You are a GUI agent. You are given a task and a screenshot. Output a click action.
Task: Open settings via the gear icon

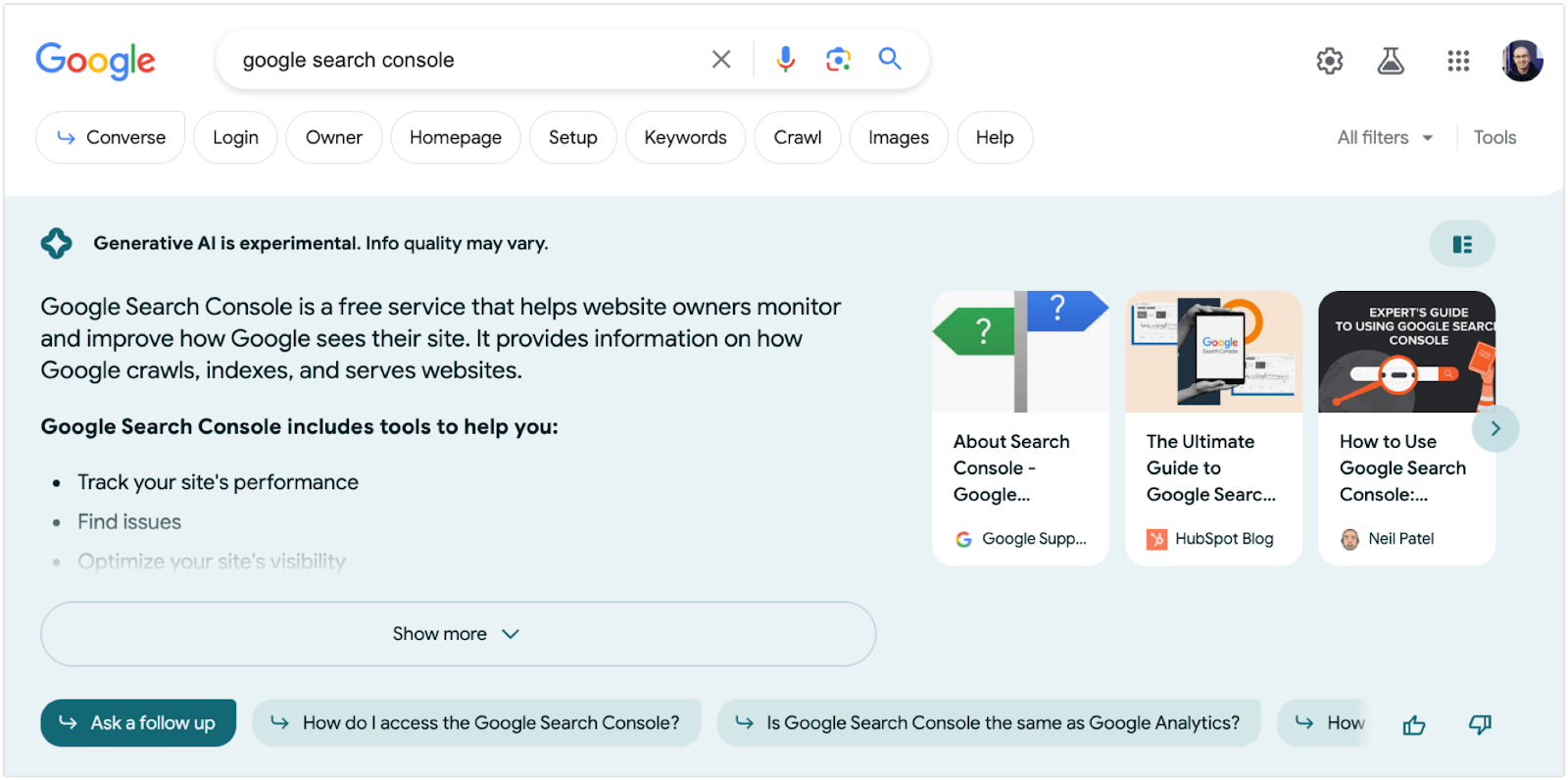1330,61
